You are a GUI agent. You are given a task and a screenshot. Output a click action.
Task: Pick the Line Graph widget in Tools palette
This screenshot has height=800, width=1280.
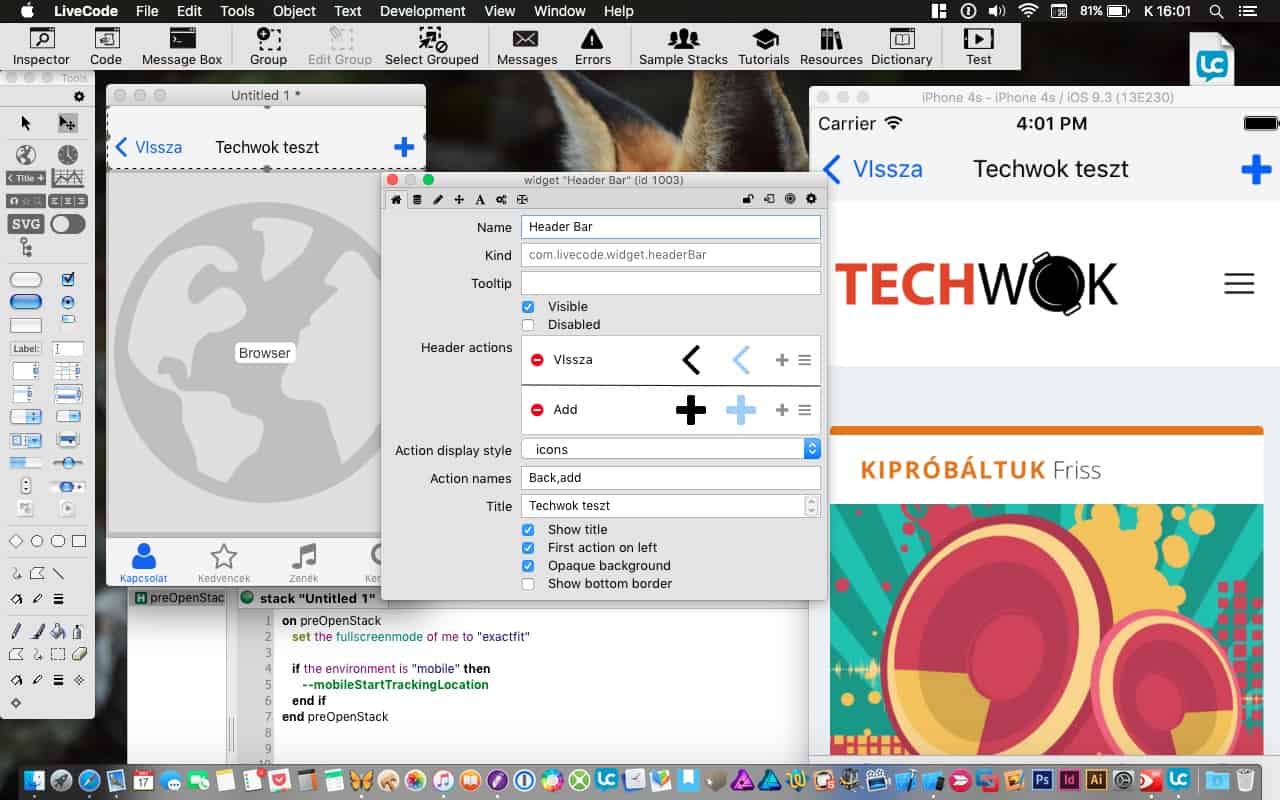tap(67, 178)
